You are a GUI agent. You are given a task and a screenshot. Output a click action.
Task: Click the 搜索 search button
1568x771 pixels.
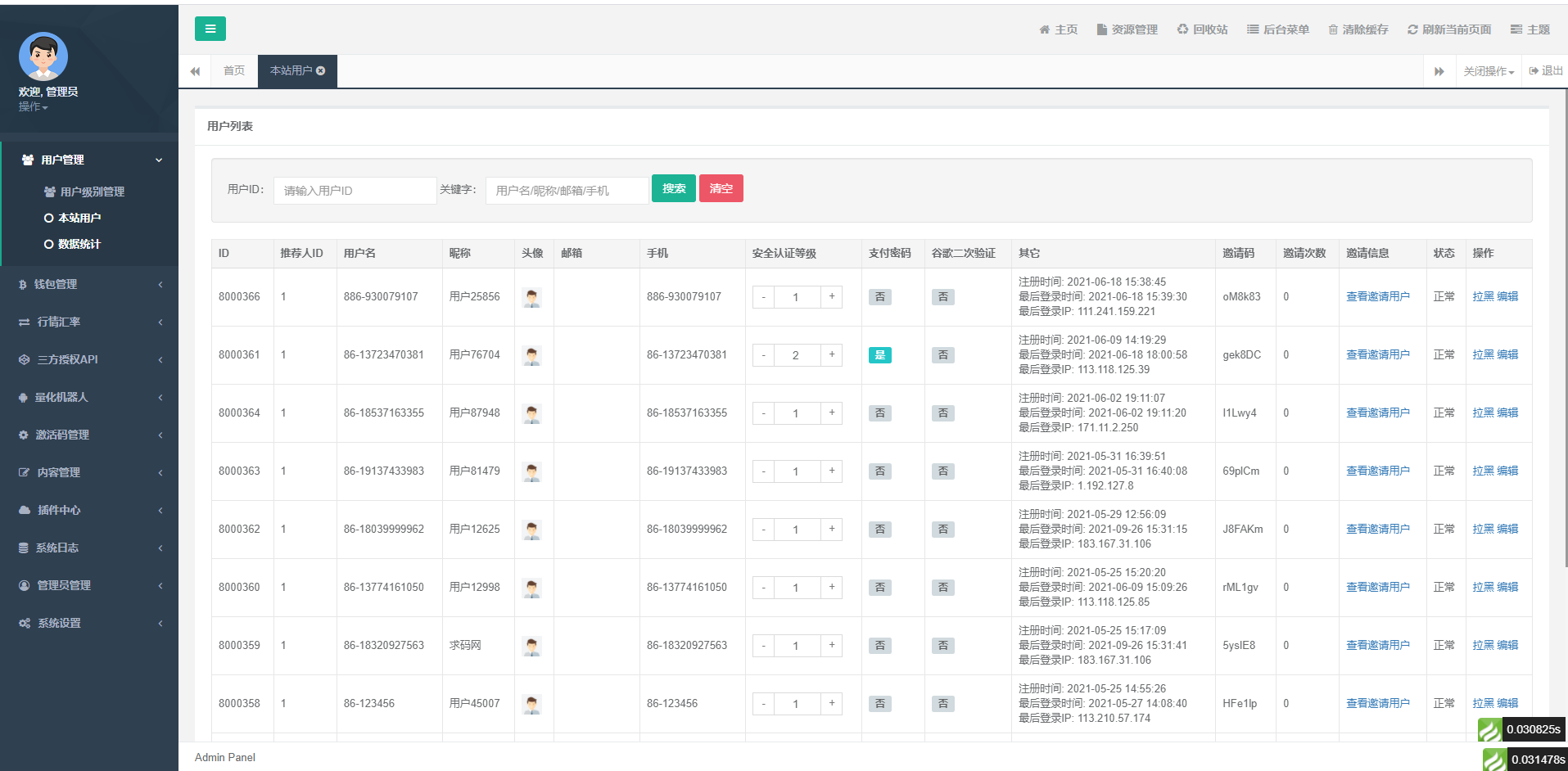[x=673, y=188]
